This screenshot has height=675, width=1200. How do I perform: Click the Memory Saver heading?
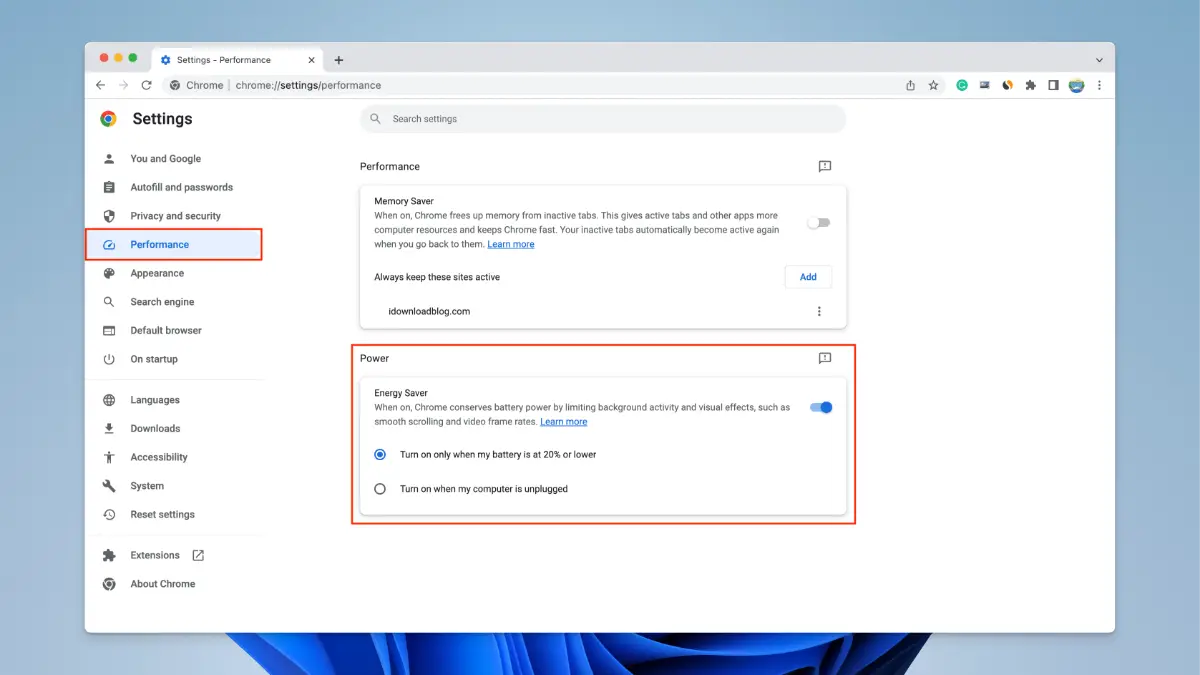[x=404, y=201]
